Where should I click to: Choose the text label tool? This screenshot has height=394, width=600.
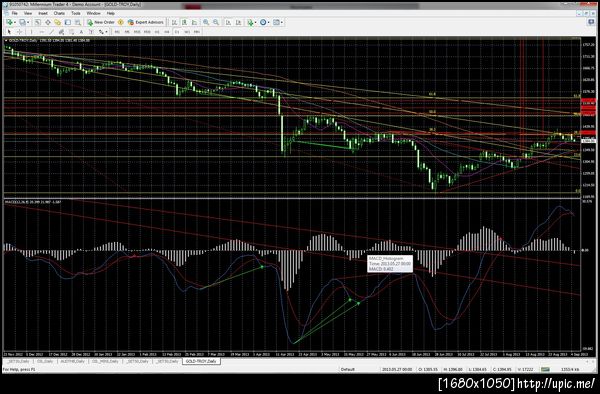click(91, 32)
